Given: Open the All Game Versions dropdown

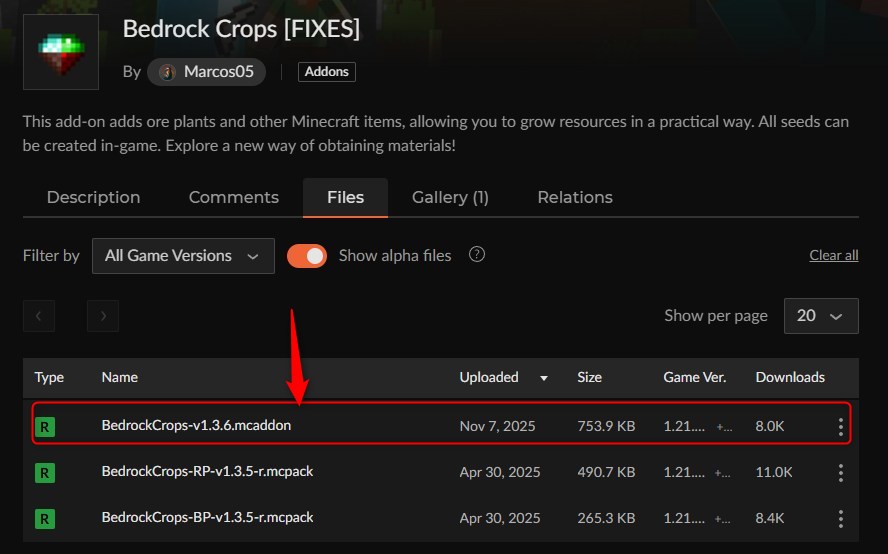Looking at the screenshot, I should [x=183, y=256].
